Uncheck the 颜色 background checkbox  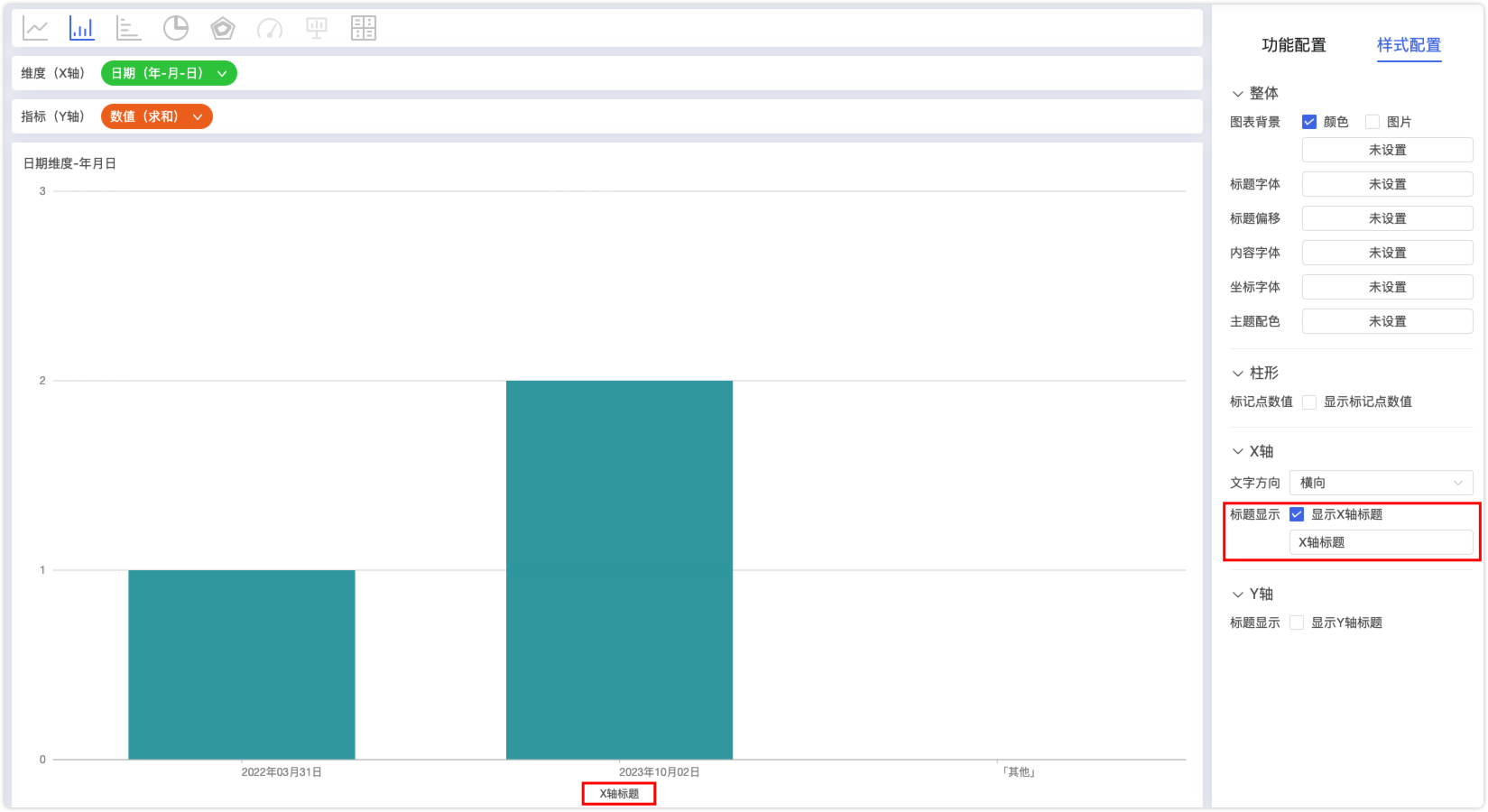coord(1309,122)
